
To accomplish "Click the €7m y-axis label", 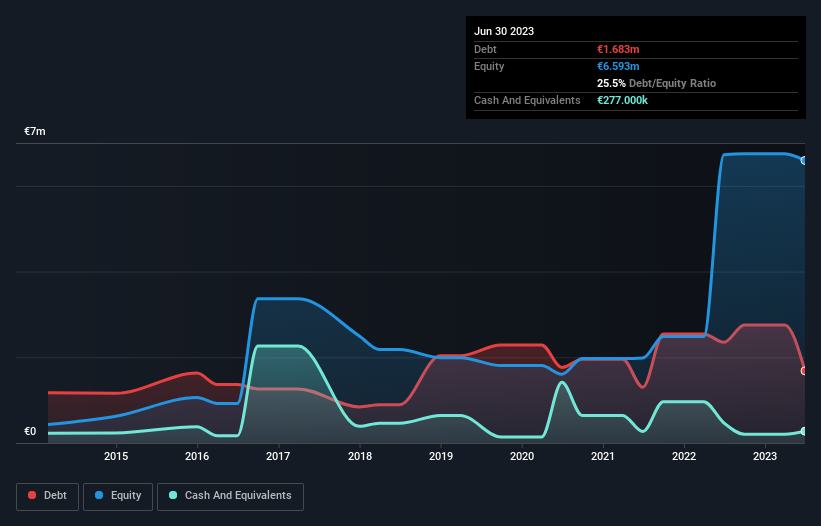I will click(x=35, y=131).
